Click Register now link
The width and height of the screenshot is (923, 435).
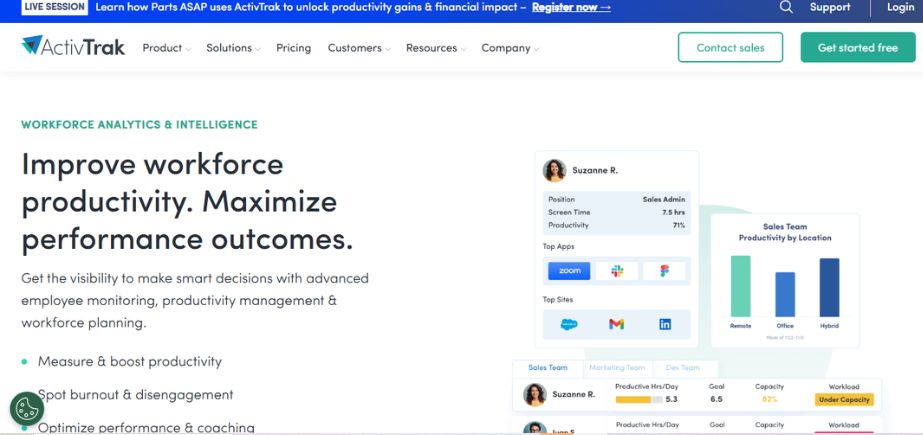(571, 8)
